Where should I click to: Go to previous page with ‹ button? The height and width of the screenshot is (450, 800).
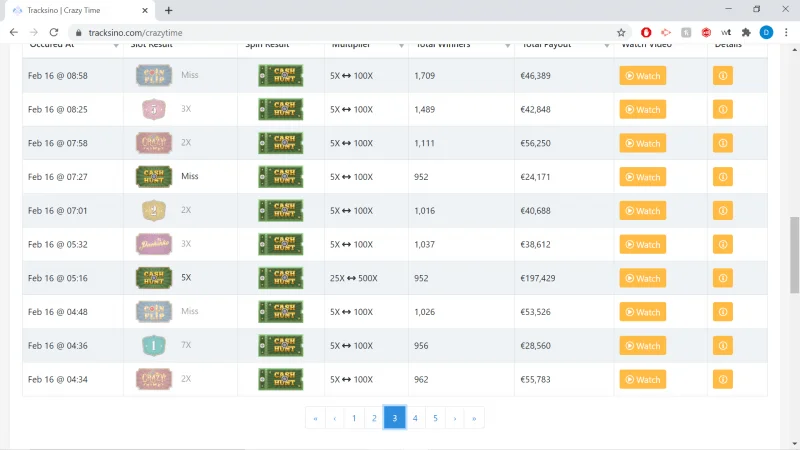click(x=335, y=418)
